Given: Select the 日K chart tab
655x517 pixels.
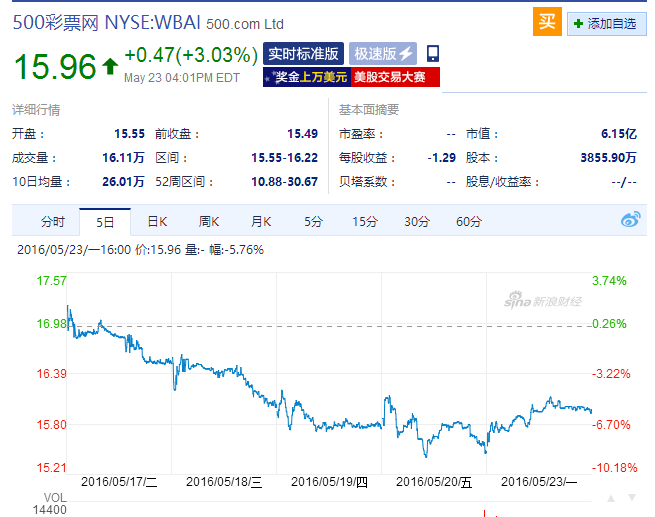Looking at the screenshot, I should click(157, 222).
